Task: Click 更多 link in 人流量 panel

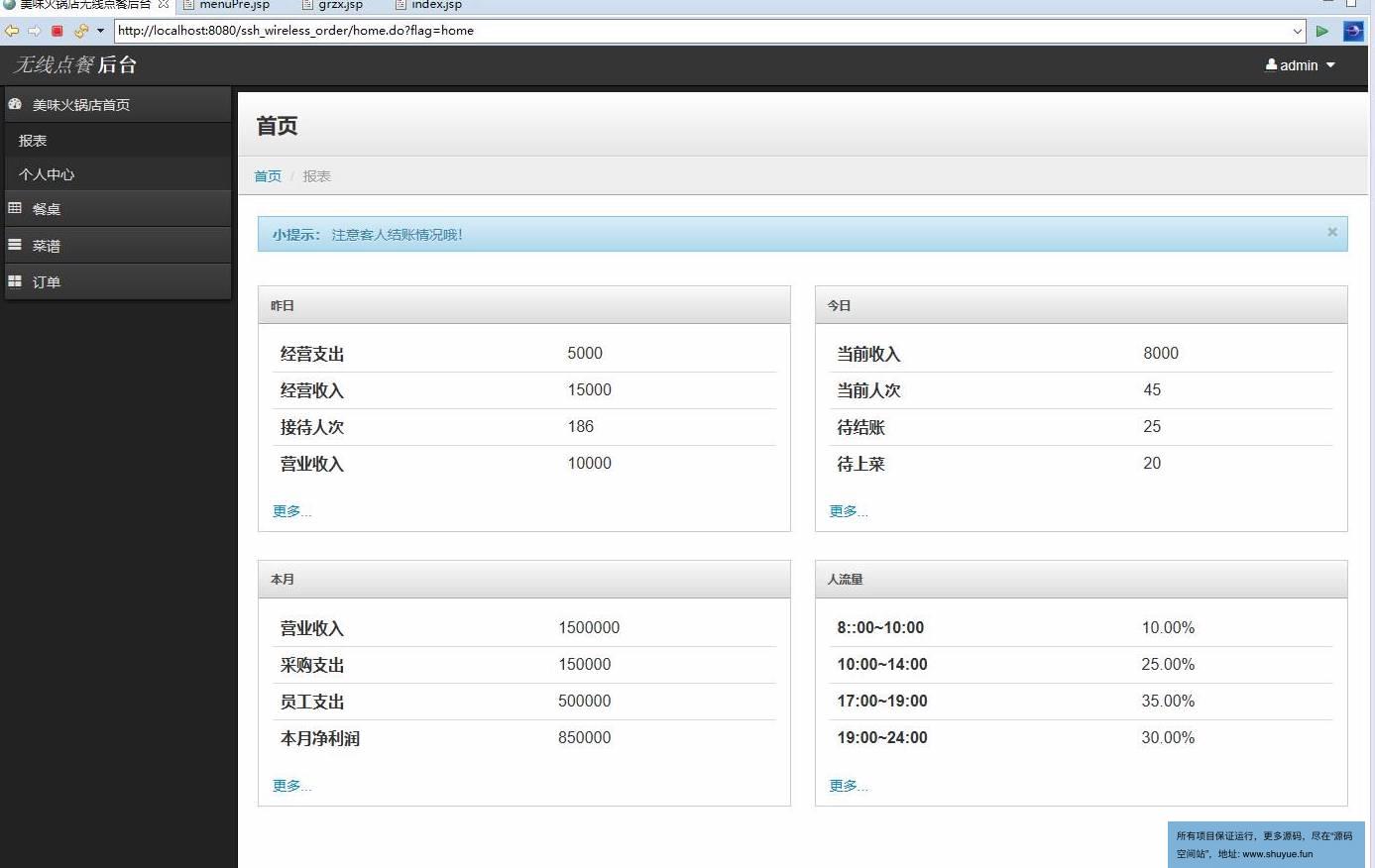Action: pos(849,786)
